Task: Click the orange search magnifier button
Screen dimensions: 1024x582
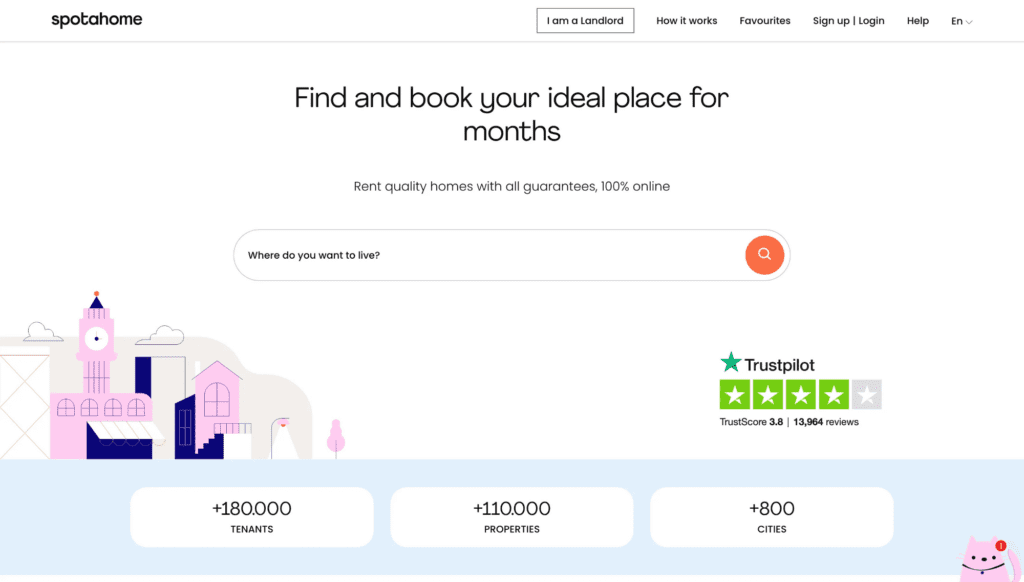Action: tap(764, 255)
